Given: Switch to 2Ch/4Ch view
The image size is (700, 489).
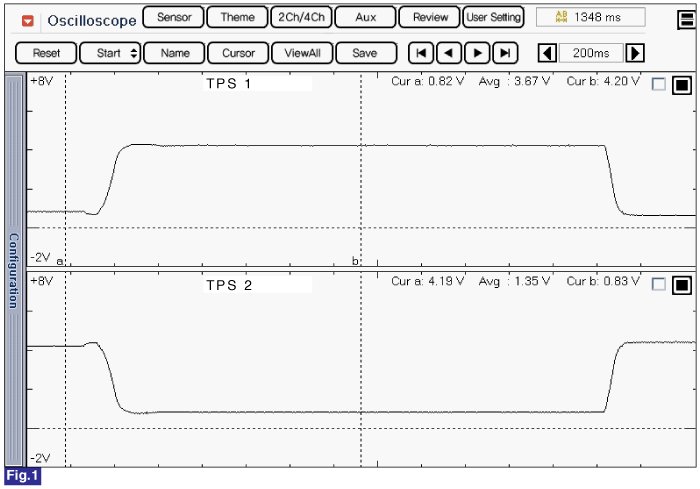Looking at the screenshot, I should 300,17.
